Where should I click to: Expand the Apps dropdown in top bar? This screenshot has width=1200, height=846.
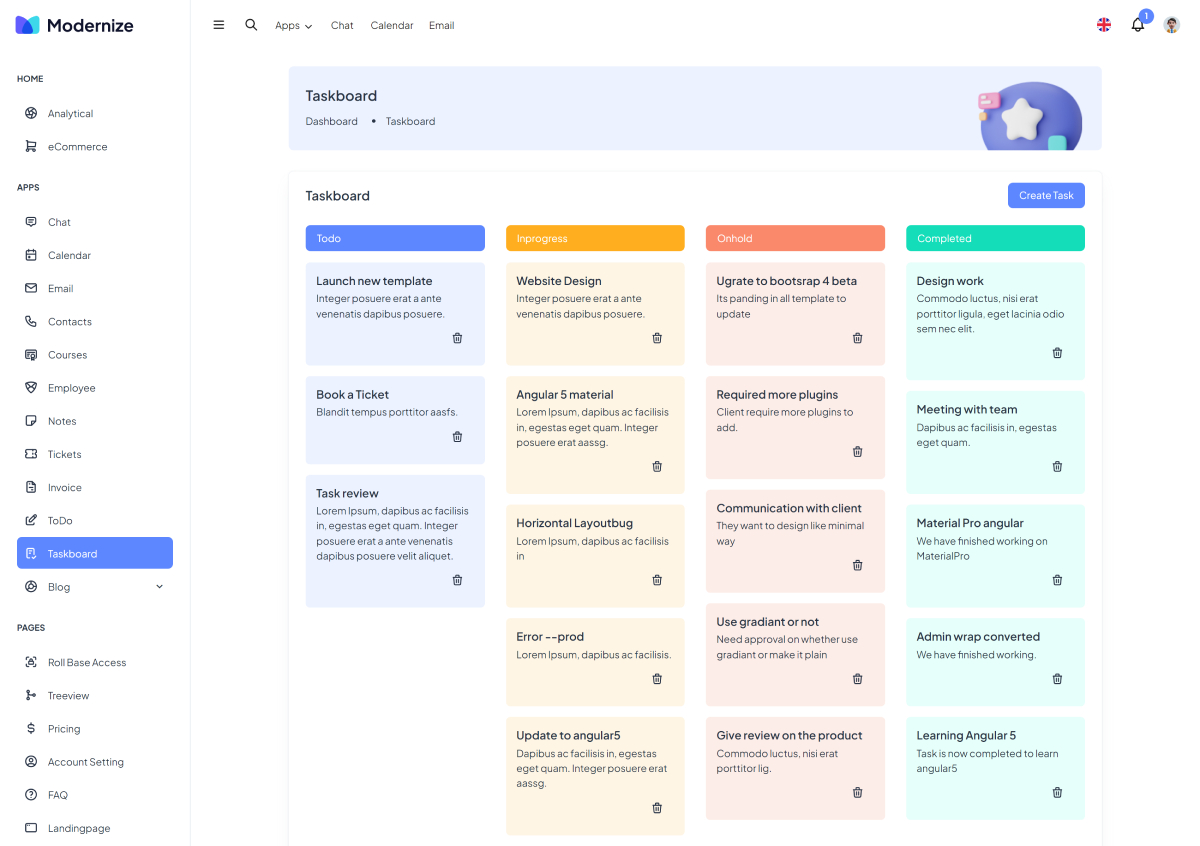click(x=293, y=26)
